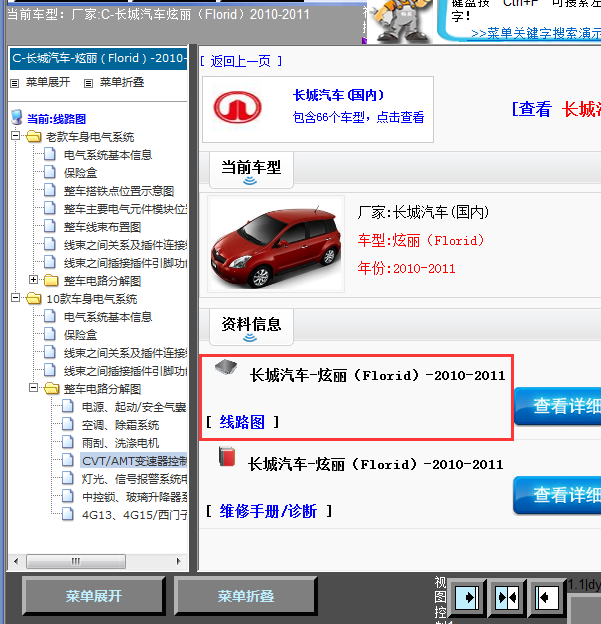Open the 线路图 link
The image size is (601, 624).
[x=242, y=423]
